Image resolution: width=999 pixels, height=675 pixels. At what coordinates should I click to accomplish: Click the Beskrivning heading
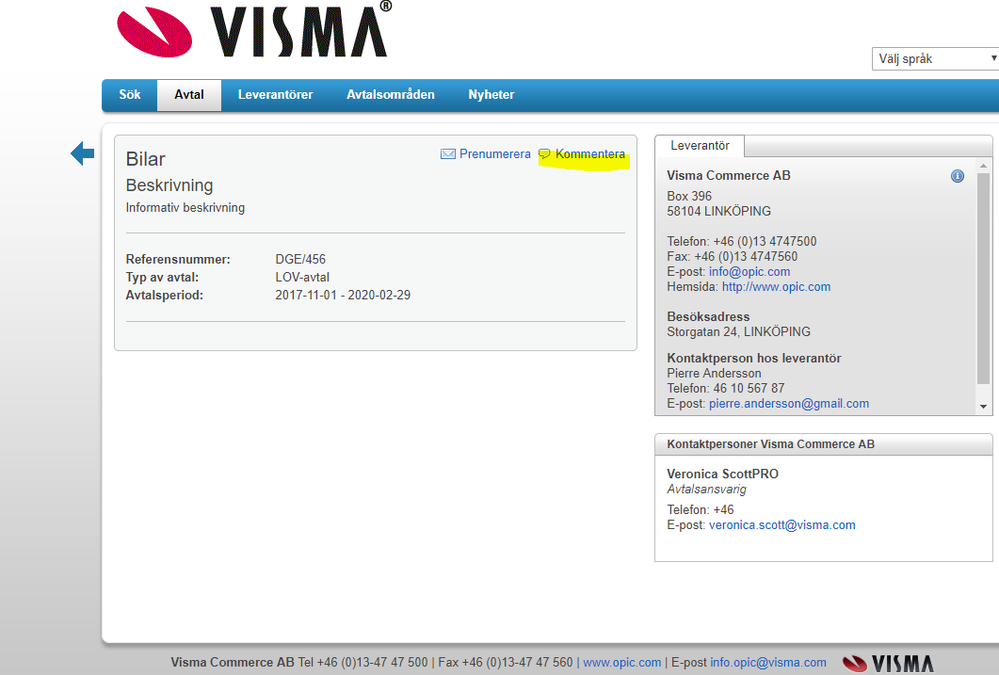click(x=169, y=185)
